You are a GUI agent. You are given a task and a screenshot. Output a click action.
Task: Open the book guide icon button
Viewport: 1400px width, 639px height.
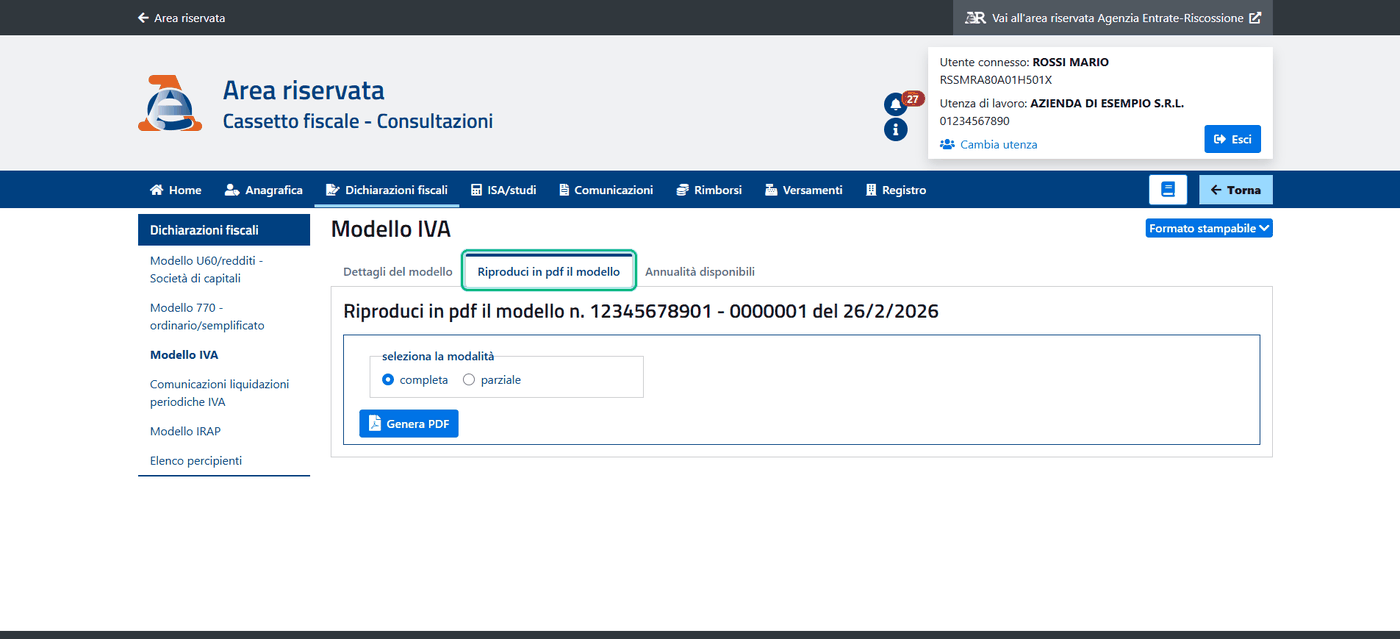pyautogui.click(x=1167, y=190)
